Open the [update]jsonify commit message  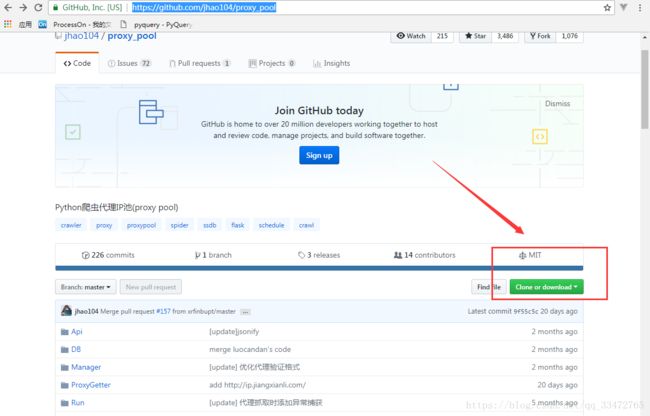pos(234,331)
